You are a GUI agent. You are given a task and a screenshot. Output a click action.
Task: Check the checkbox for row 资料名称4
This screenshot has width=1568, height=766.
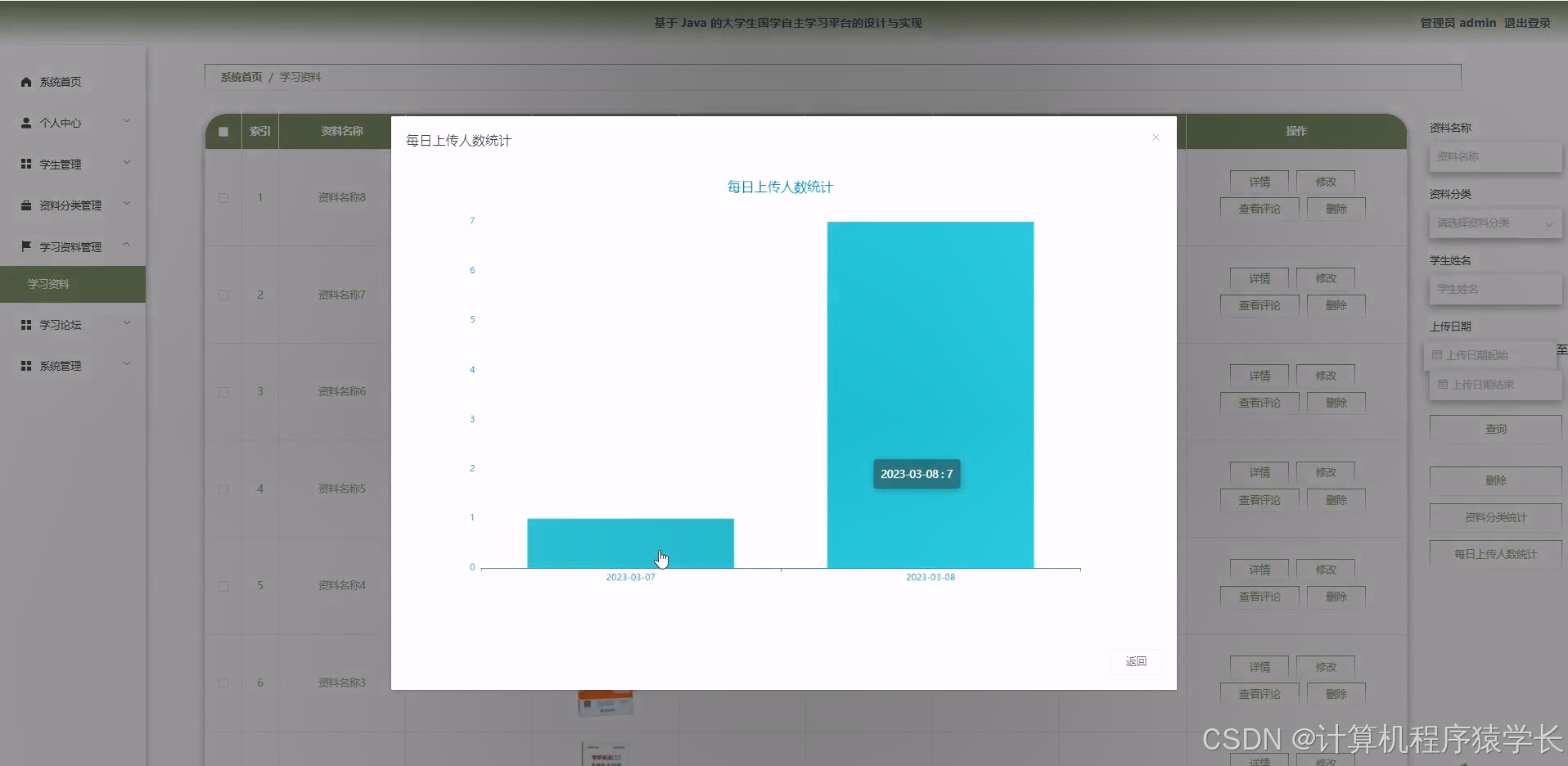(223, 586)
